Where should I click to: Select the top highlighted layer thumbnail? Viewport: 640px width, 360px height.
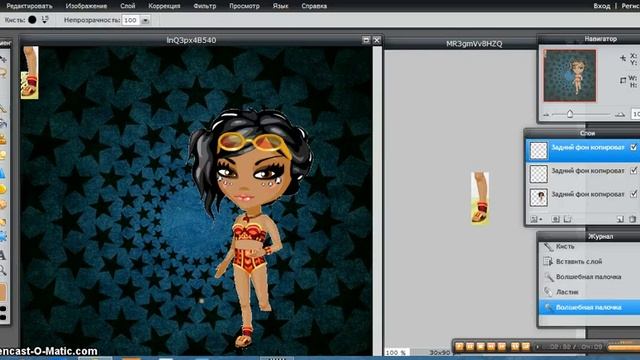click(539, 150)
